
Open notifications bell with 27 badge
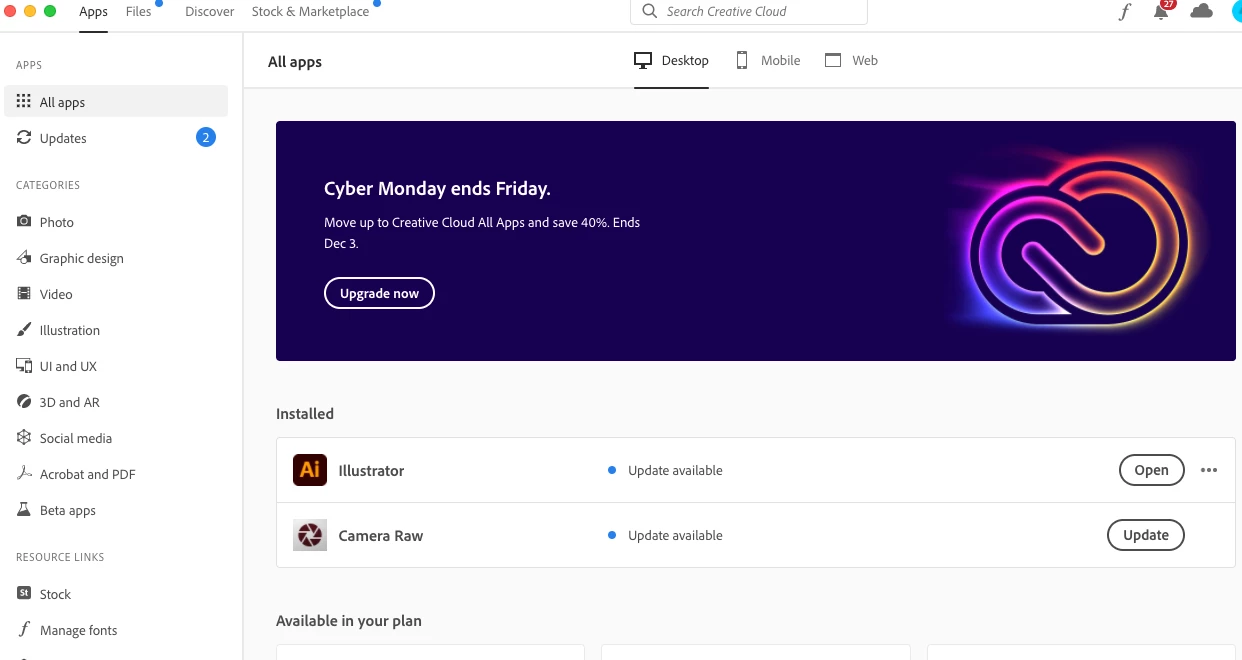pyautogui.click(x=1162, y=10)
